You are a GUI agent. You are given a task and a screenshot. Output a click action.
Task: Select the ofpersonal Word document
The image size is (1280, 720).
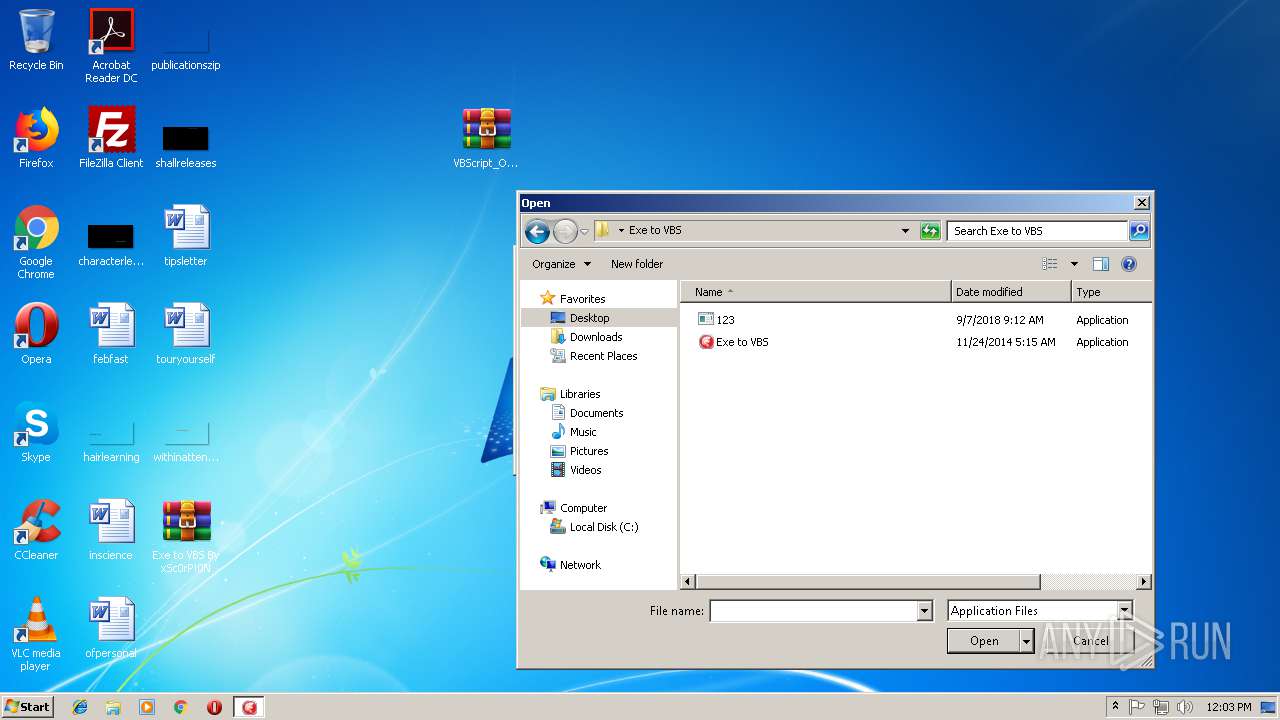[x=111, y=628]
